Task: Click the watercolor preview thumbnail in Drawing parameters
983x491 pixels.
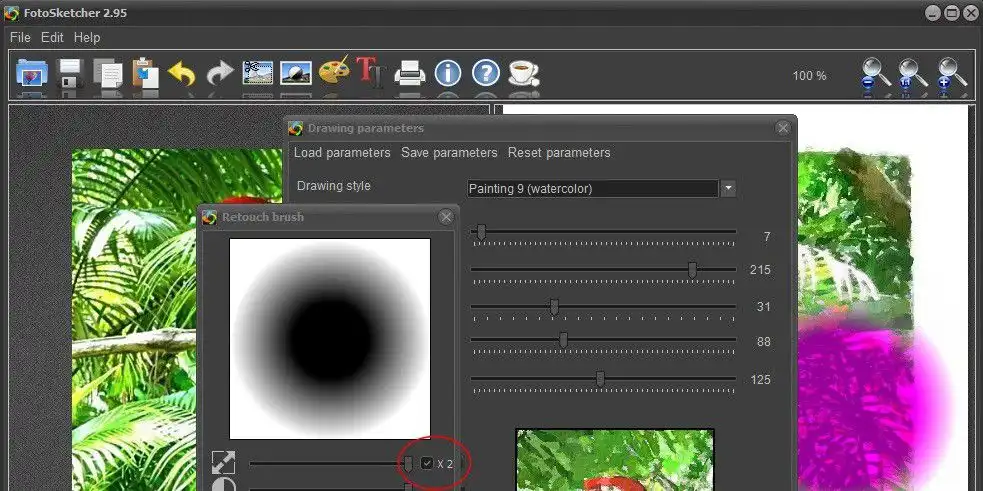Action: [615, 460]
